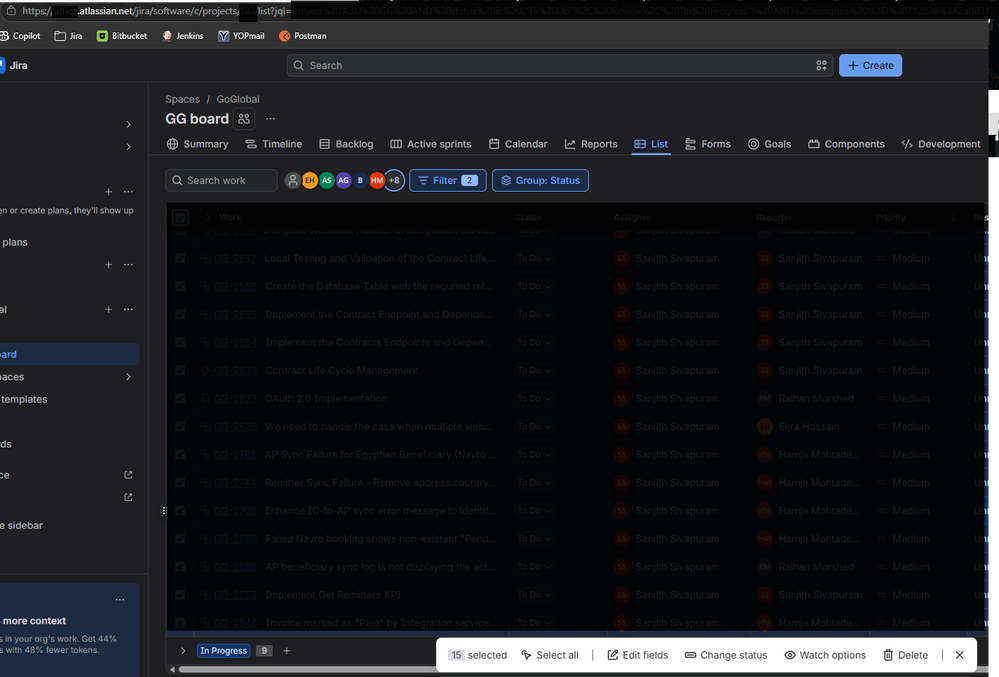Toggle the select-all checkbox in table header
Image resolution: width=999 pixels, height=677 pixels.
coord(180,217)
